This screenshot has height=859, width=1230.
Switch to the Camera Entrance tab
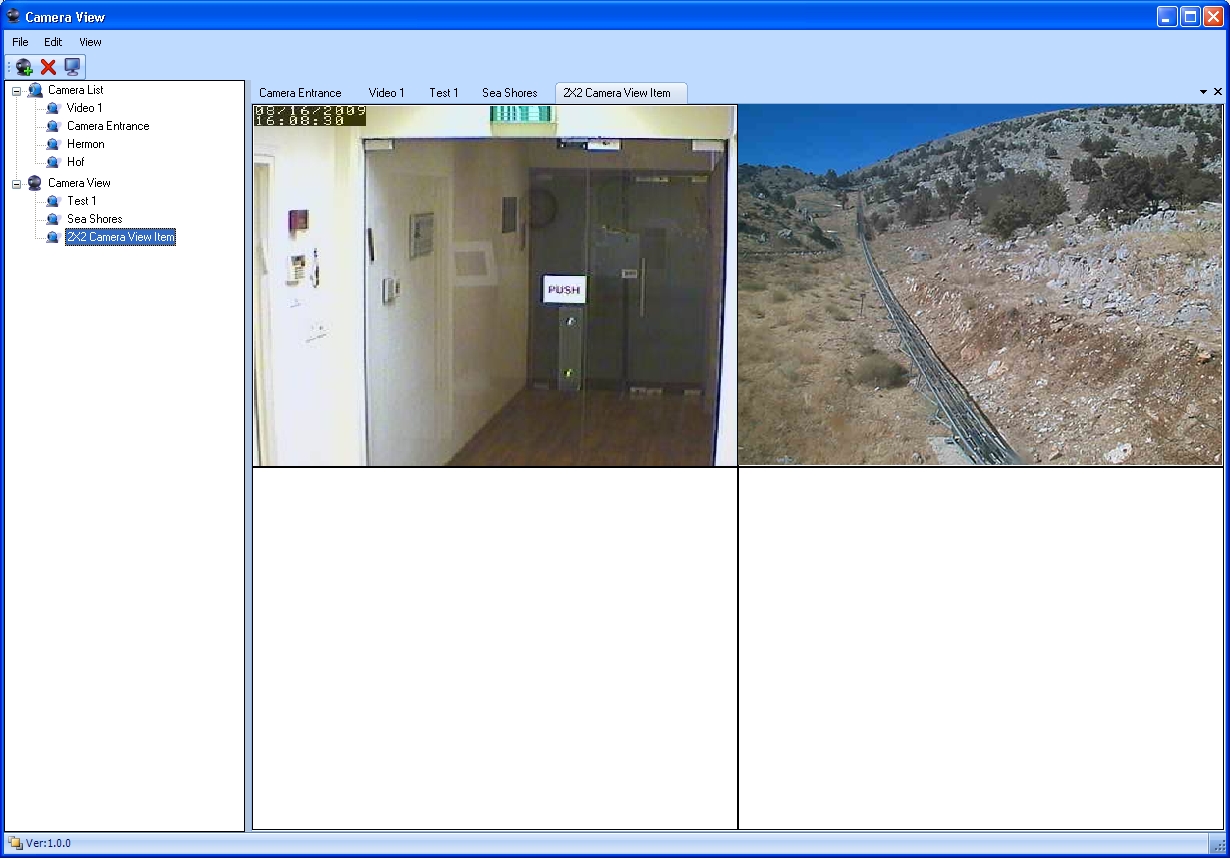coord(300,92)
